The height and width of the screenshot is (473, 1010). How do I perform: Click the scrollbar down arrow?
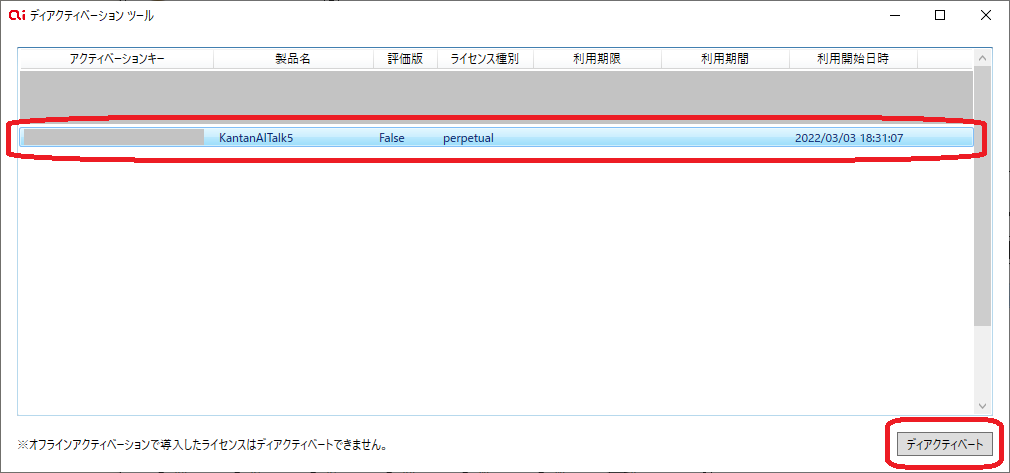(982, 406)
